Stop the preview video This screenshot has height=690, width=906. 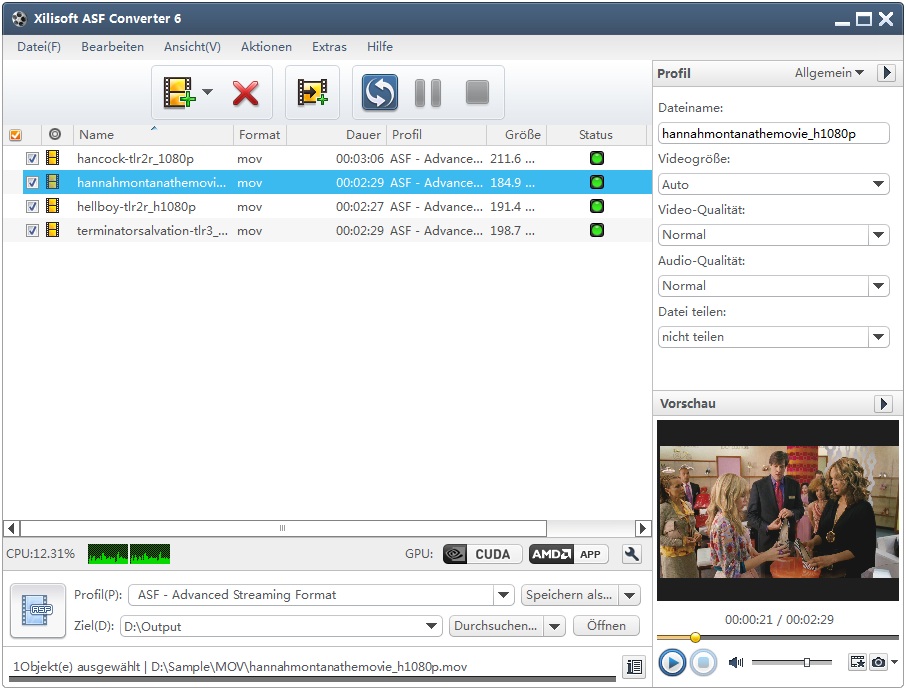click(703, 662)
